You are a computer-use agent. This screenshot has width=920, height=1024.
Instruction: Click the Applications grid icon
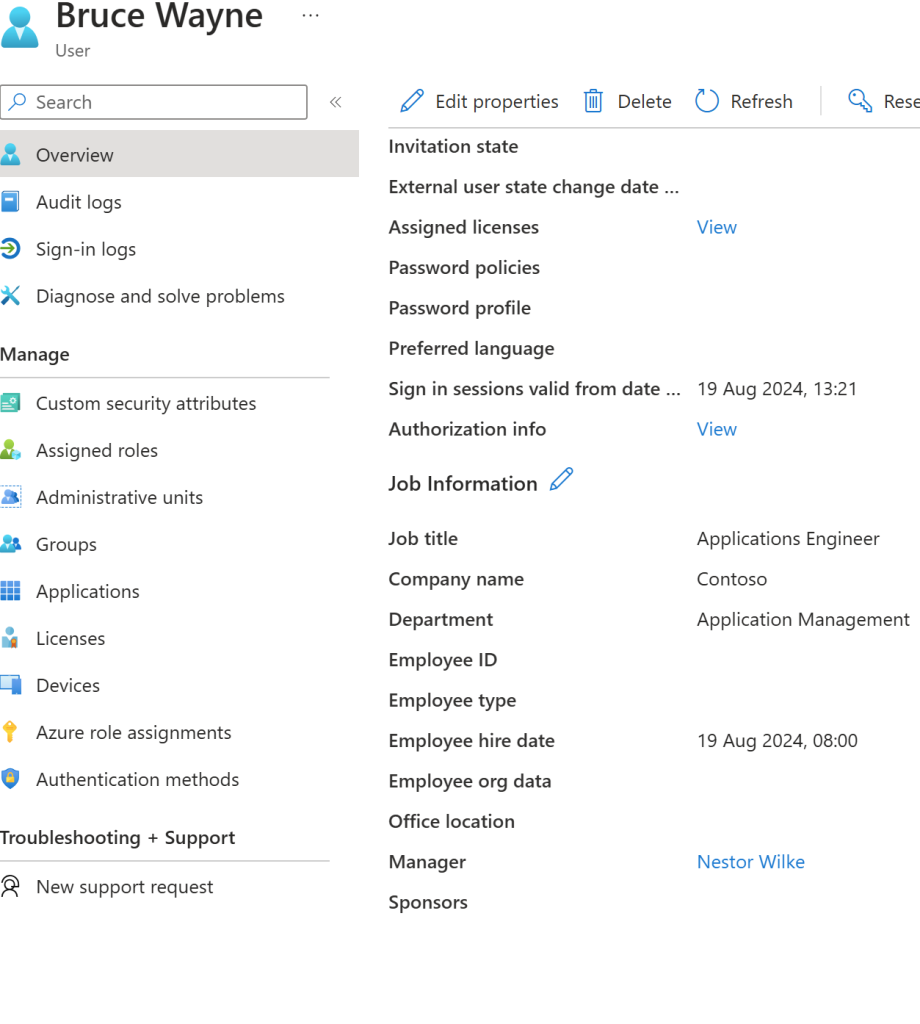coord(10,591)
